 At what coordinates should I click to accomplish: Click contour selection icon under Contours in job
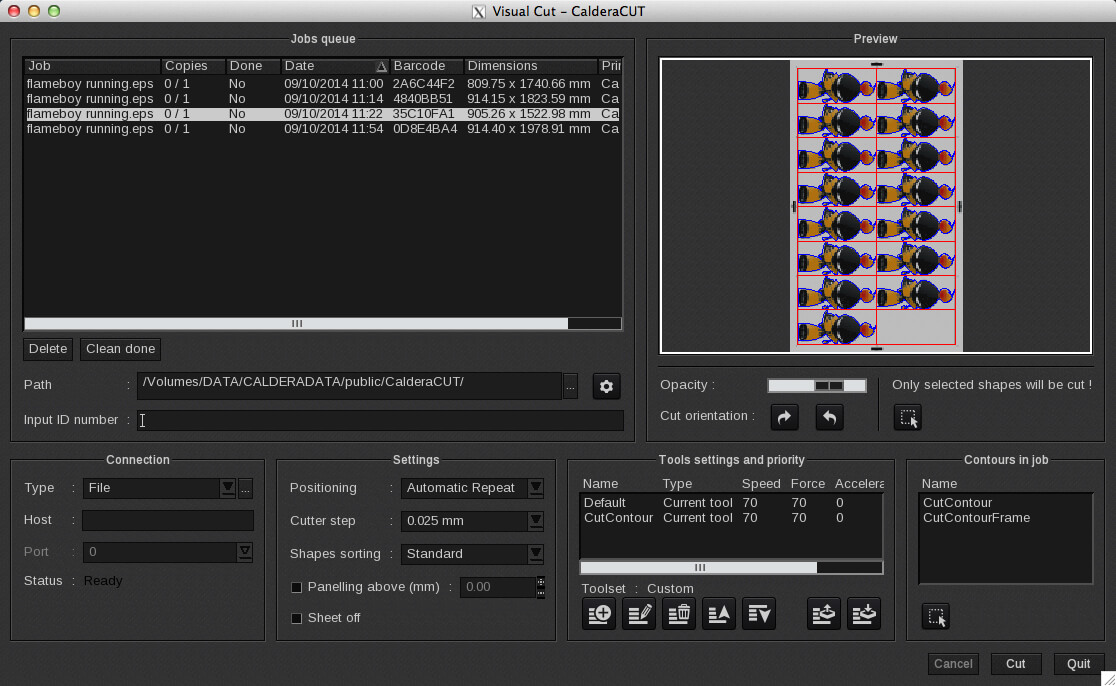(936, 616)
